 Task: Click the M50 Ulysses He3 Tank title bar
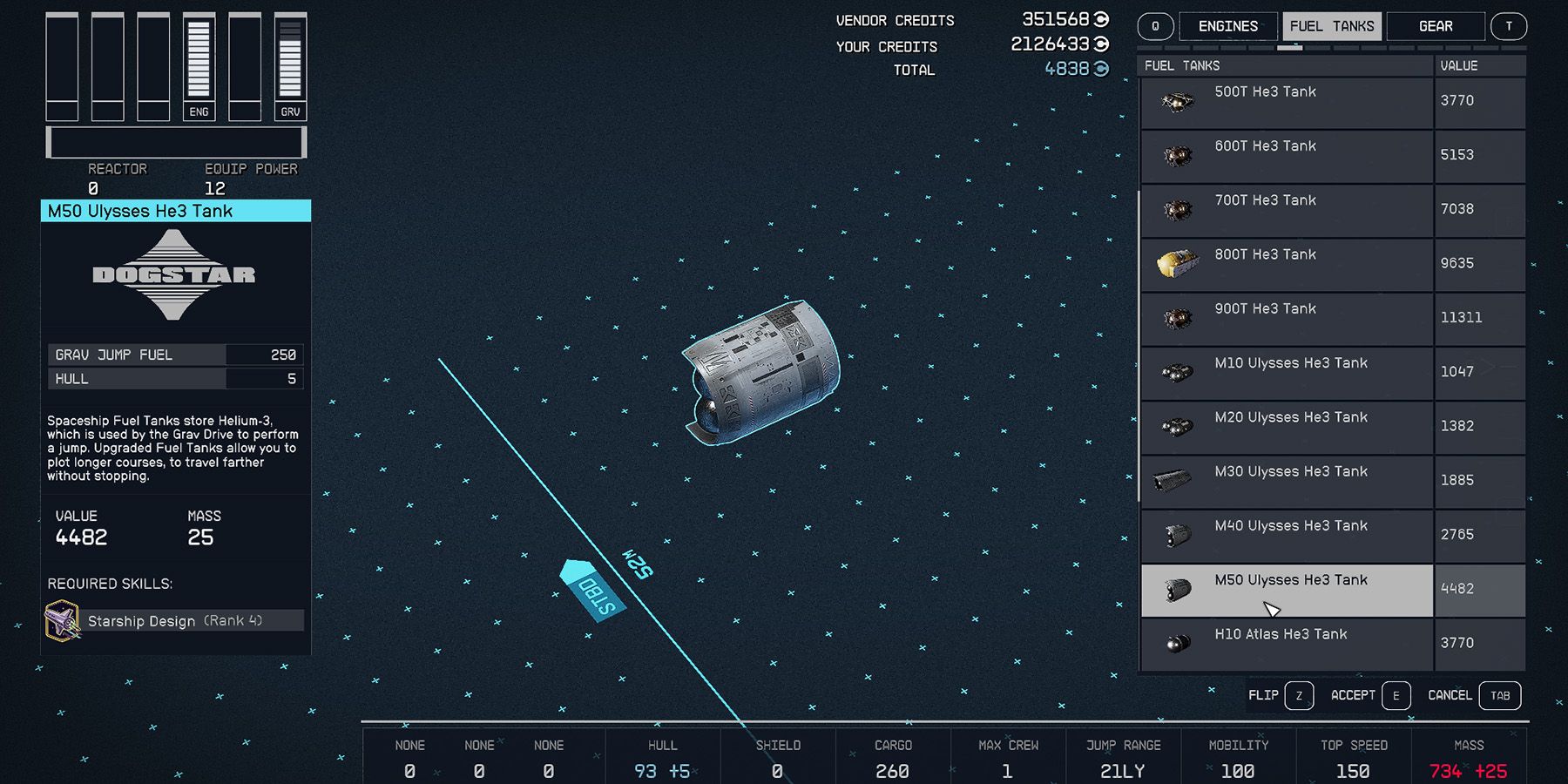pos(176,211)
